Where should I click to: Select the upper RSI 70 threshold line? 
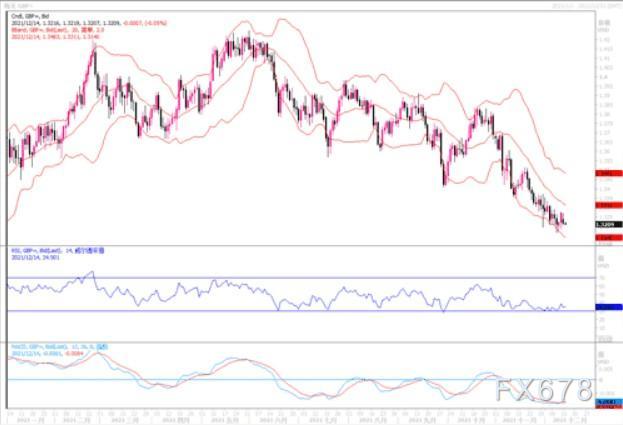click(x=301, y=278)
